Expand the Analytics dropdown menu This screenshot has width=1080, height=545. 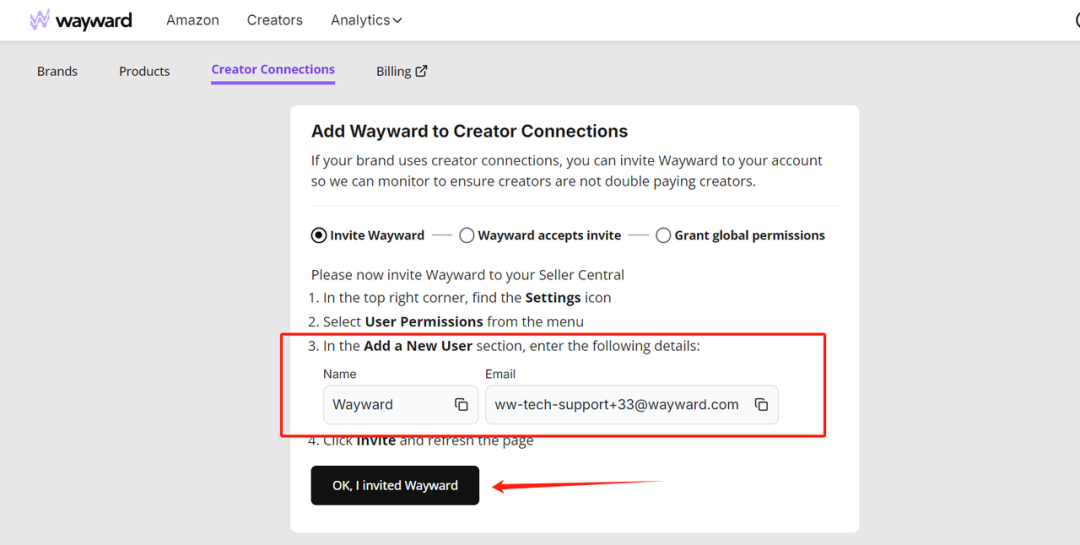pyautogui.click(x=366, y=20)
